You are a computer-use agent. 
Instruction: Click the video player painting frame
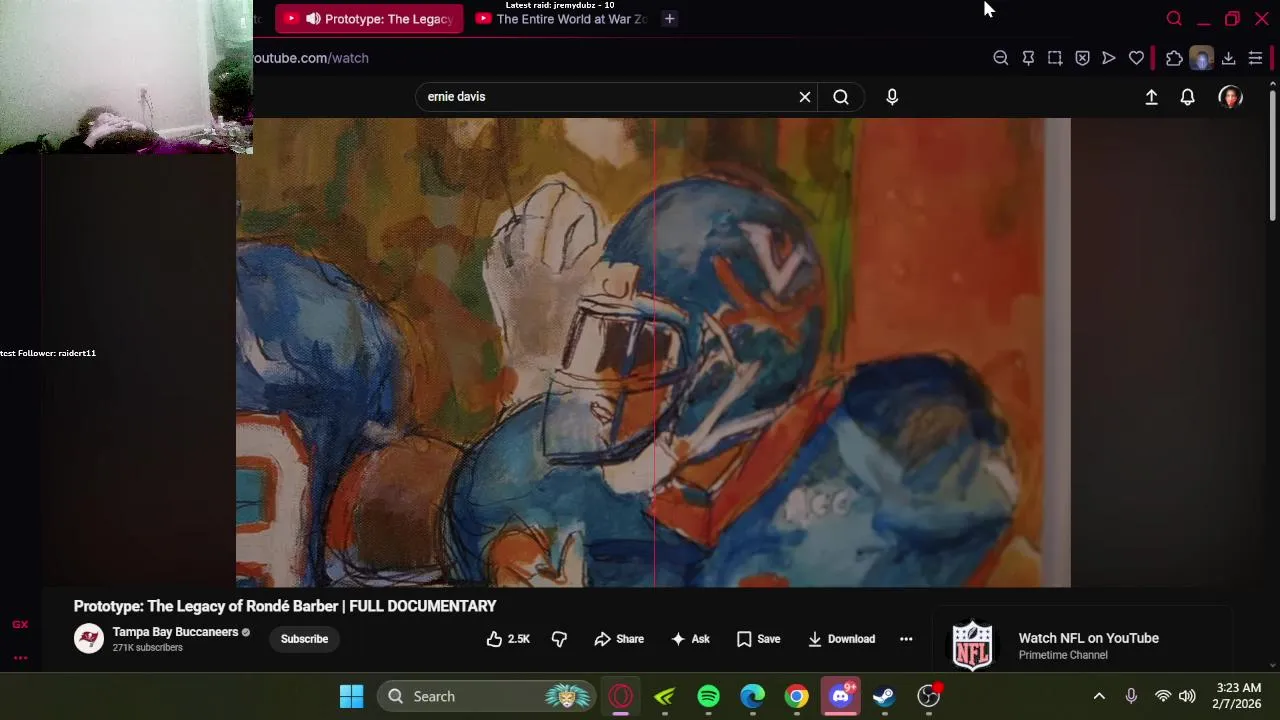point(653,352)
